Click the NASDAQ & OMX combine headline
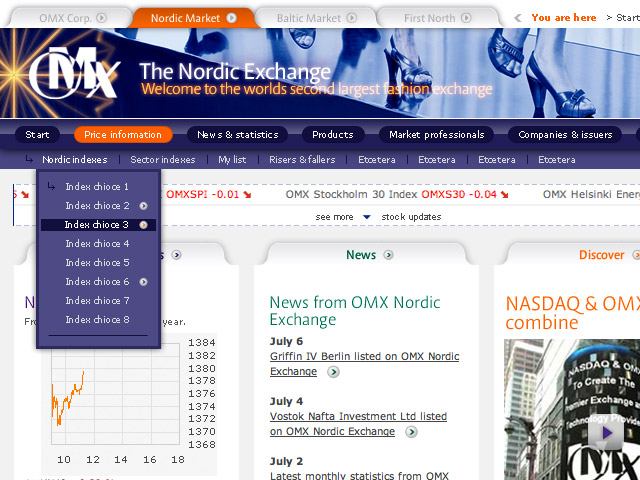 pos(572,313)
